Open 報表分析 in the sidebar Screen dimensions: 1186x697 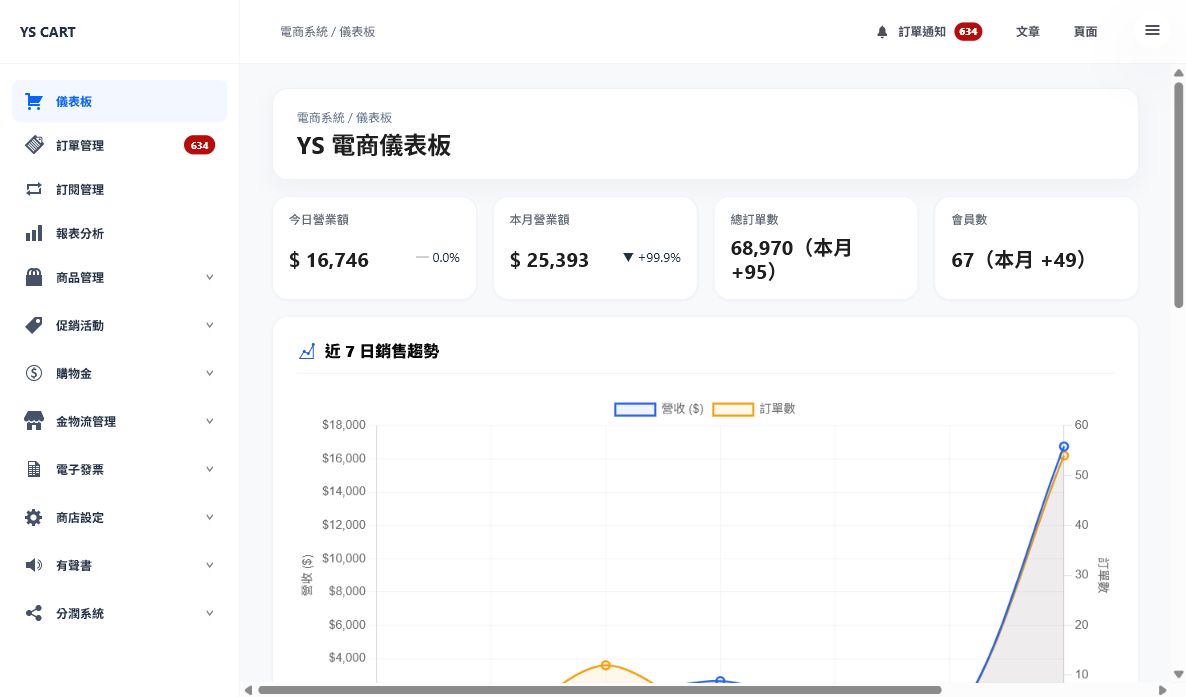pos(120,233)
